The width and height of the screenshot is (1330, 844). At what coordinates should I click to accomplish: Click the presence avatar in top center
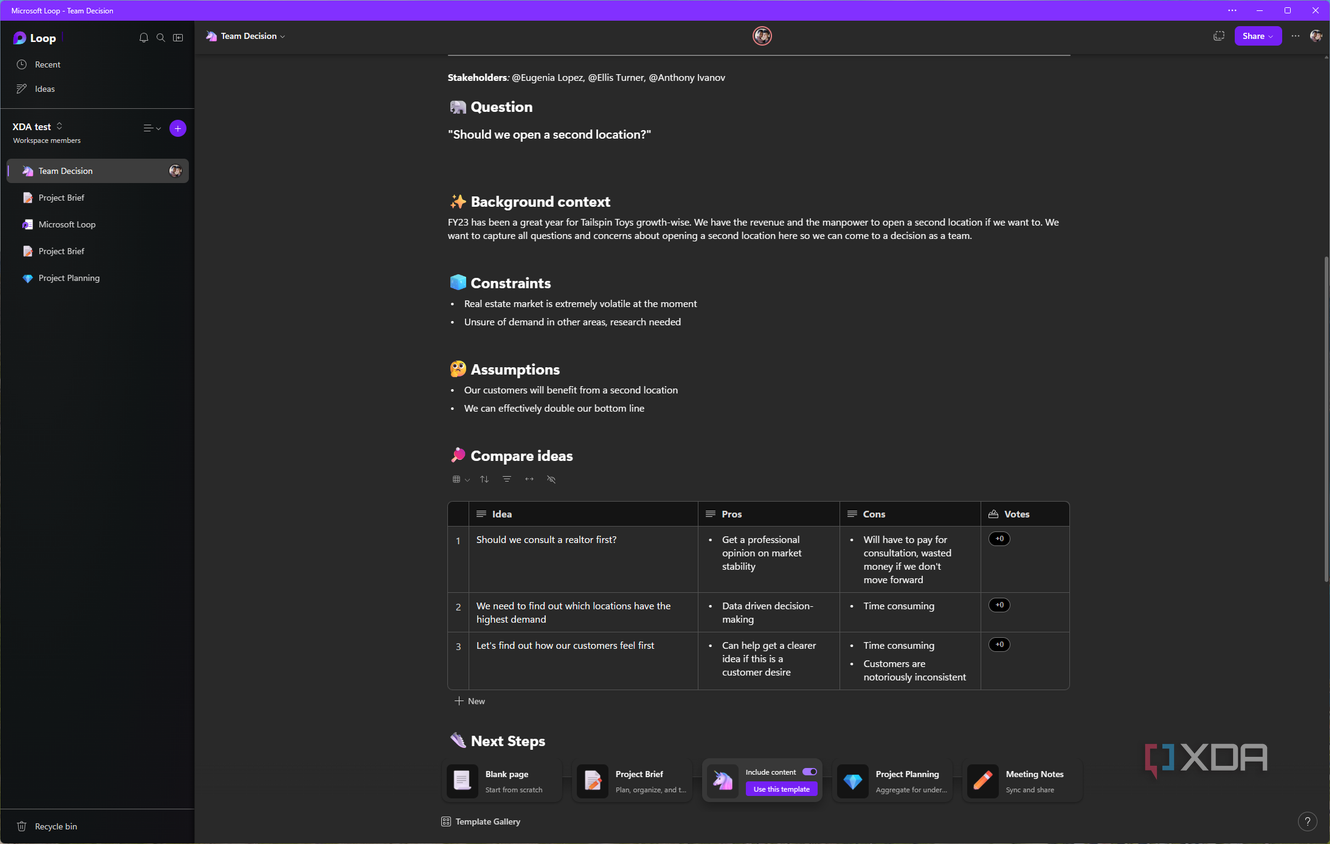(x=762, y=36)
